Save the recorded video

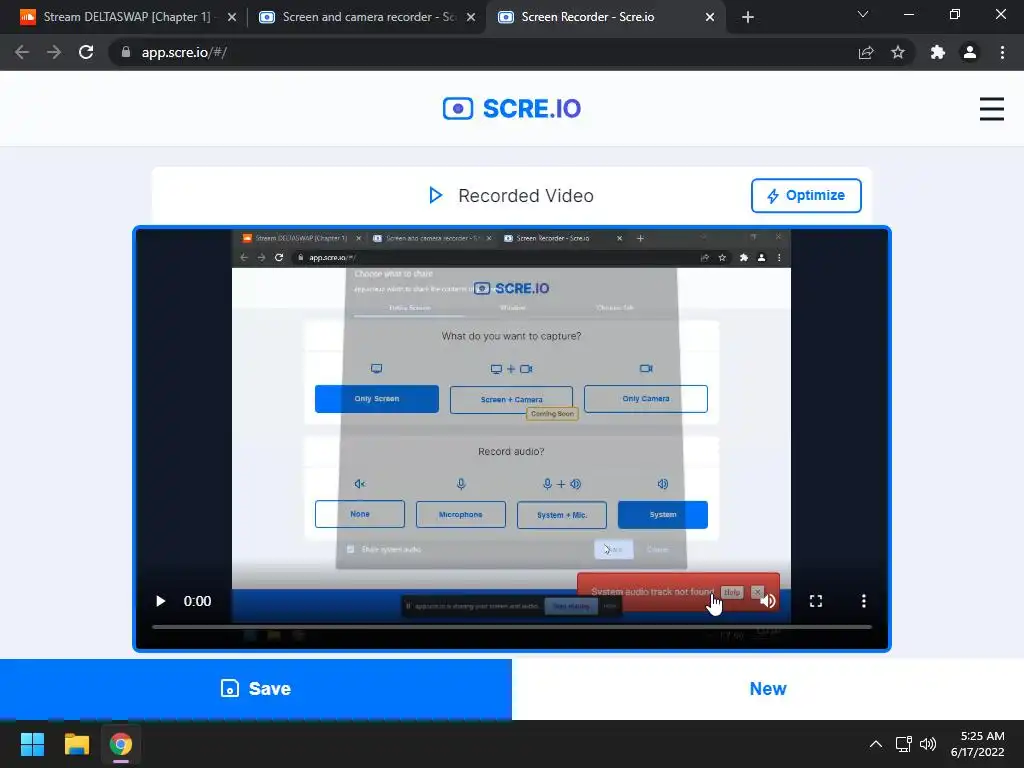(x=256, y=688)
